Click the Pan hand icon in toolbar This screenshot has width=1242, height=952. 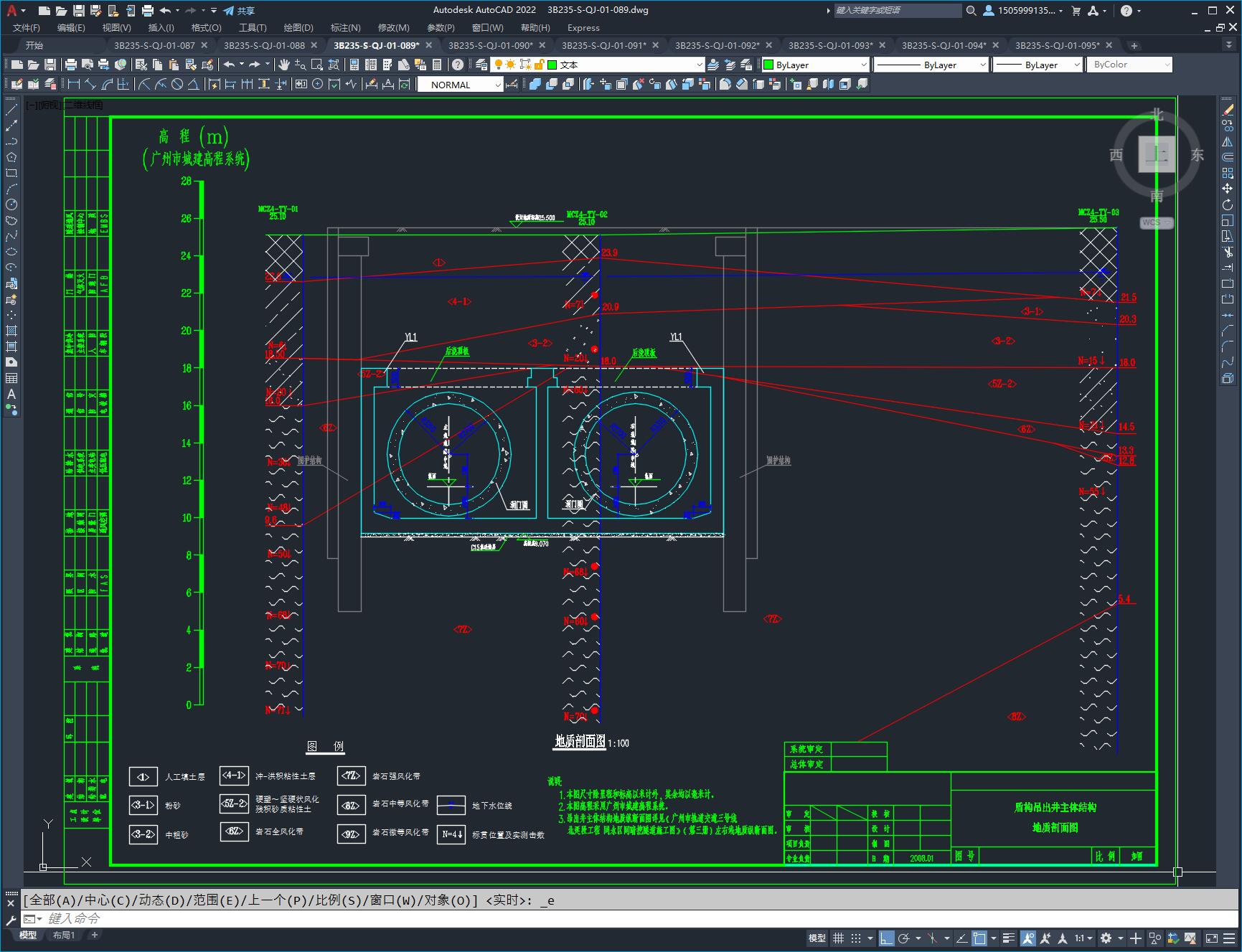(x=284, y=65)
